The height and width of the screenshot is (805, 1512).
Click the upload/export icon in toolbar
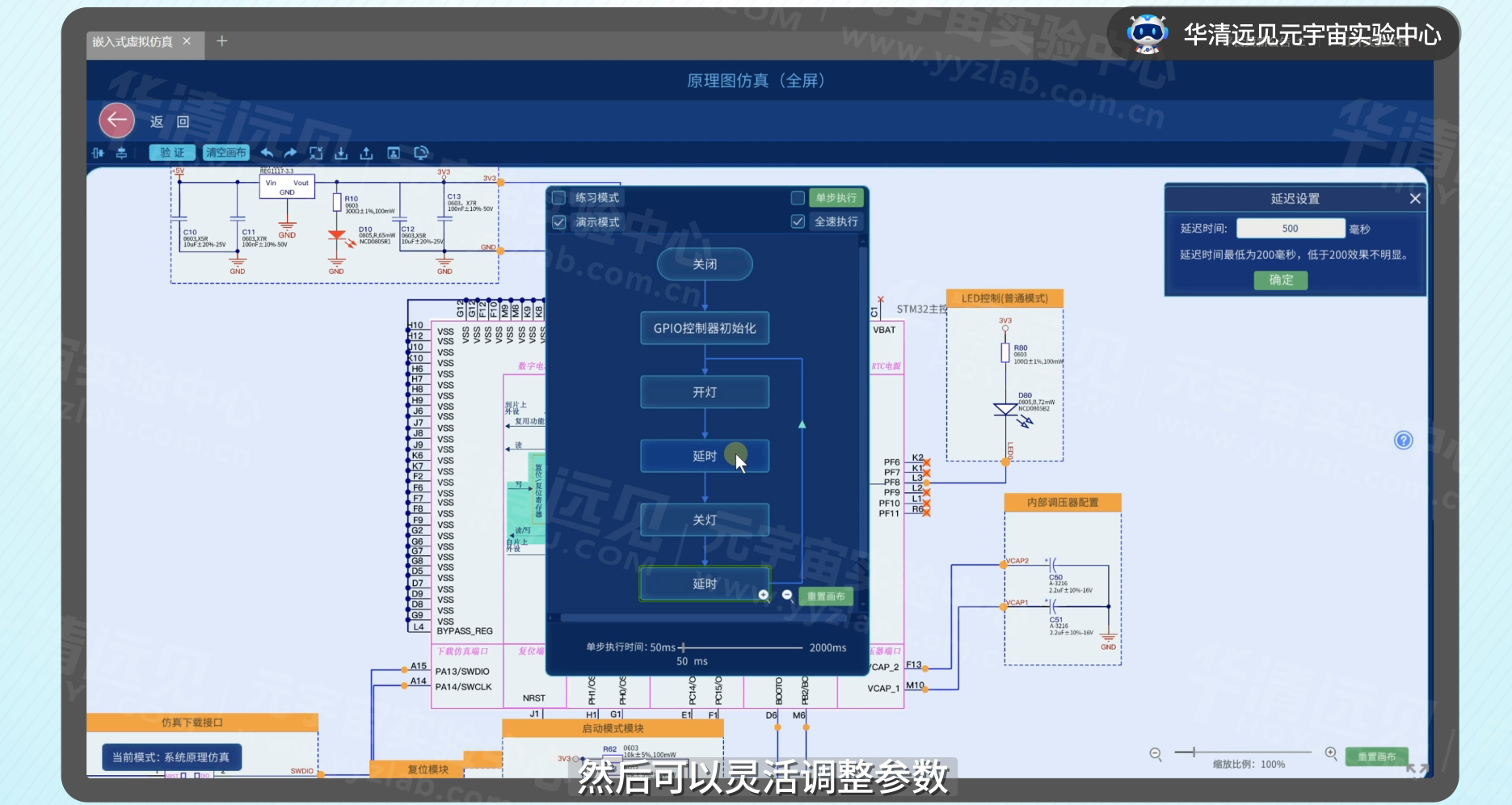(365, 152)
